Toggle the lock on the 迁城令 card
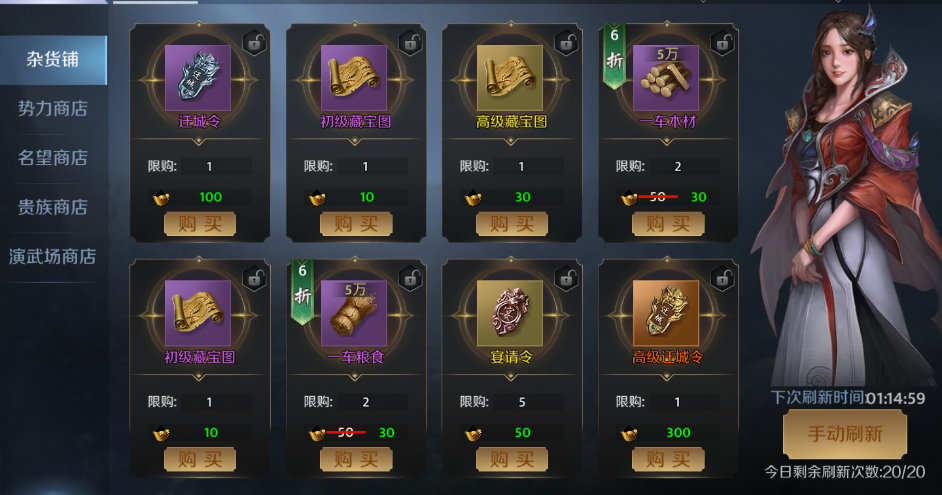942x495 pixels. coord(255,43)
